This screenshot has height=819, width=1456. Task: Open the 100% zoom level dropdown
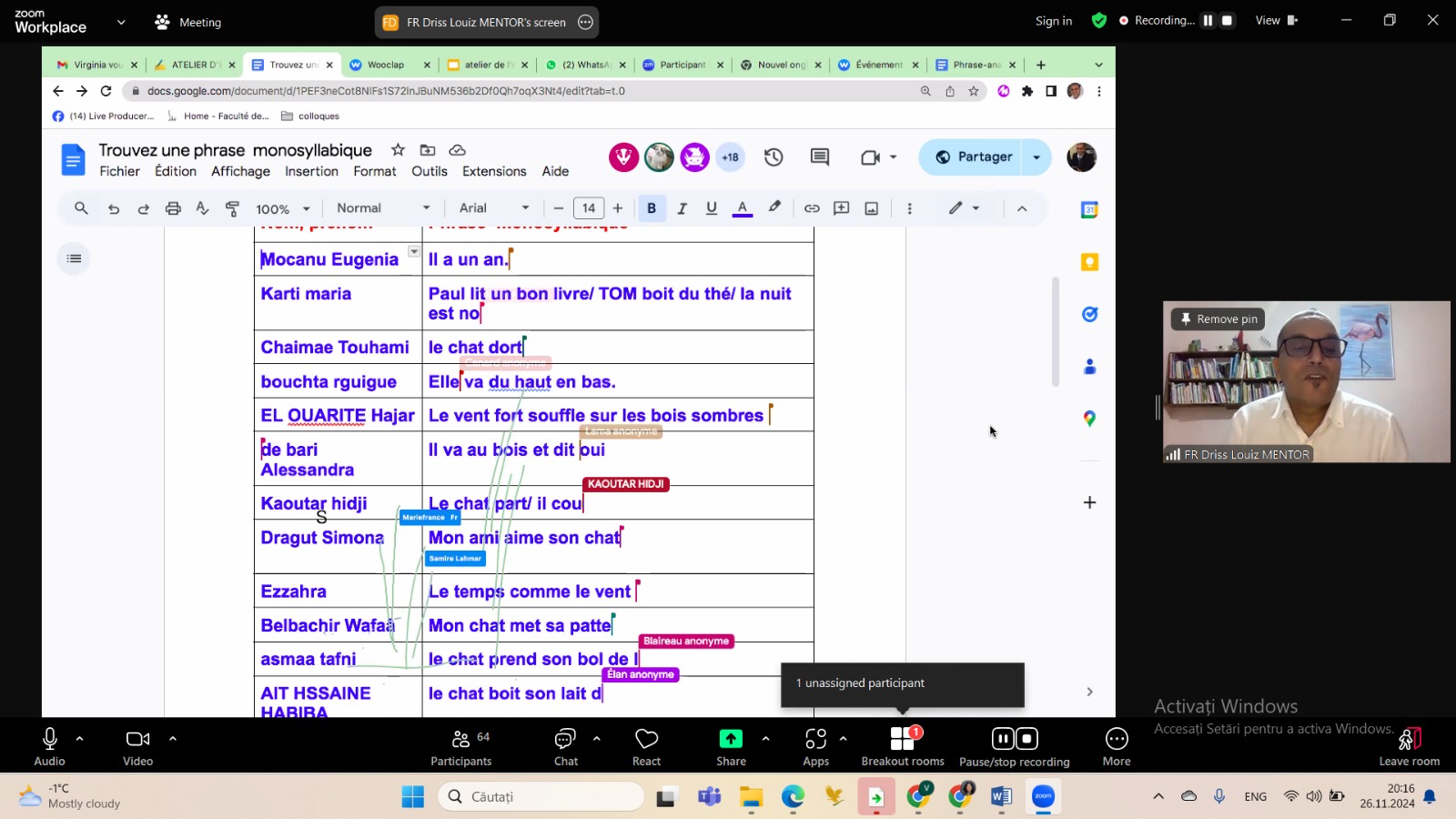282,208
